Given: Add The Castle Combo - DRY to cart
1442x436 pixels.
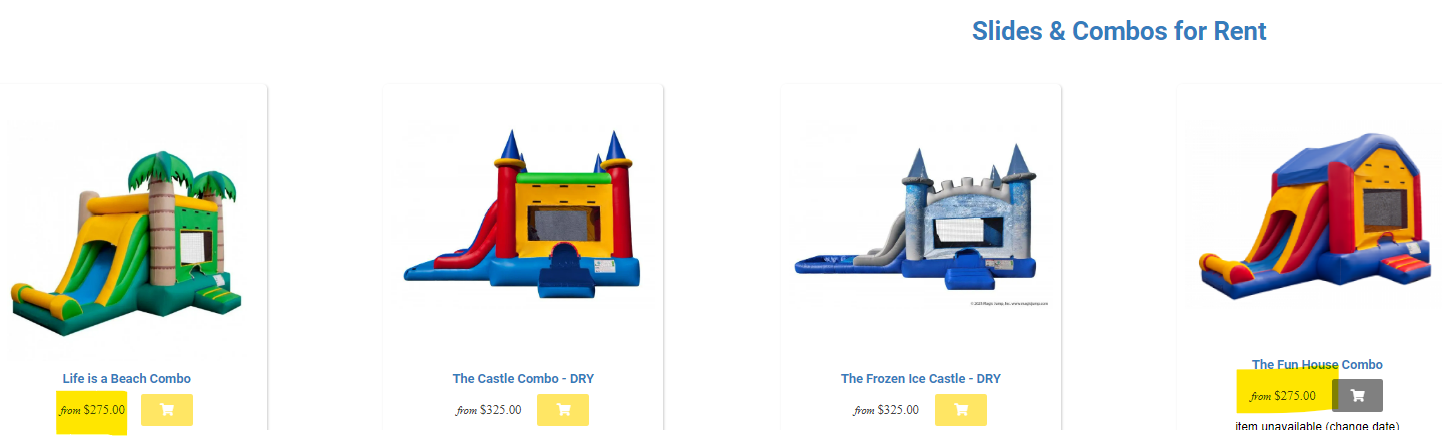Looking at the screenshot, I should point(563,410).
